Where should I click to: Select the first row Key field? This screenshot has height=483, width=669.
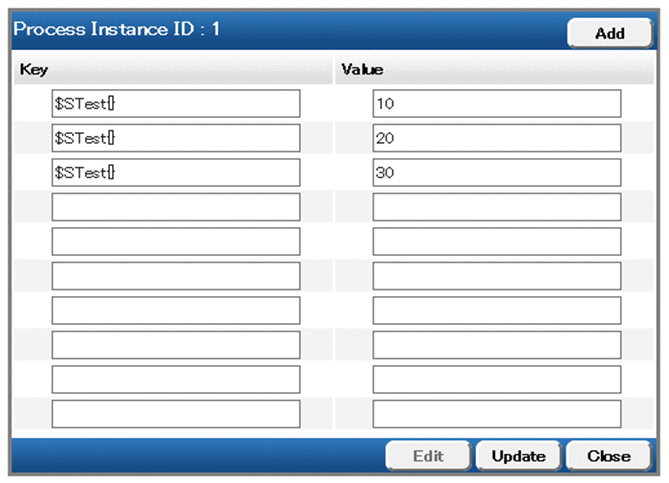point(176,104)
